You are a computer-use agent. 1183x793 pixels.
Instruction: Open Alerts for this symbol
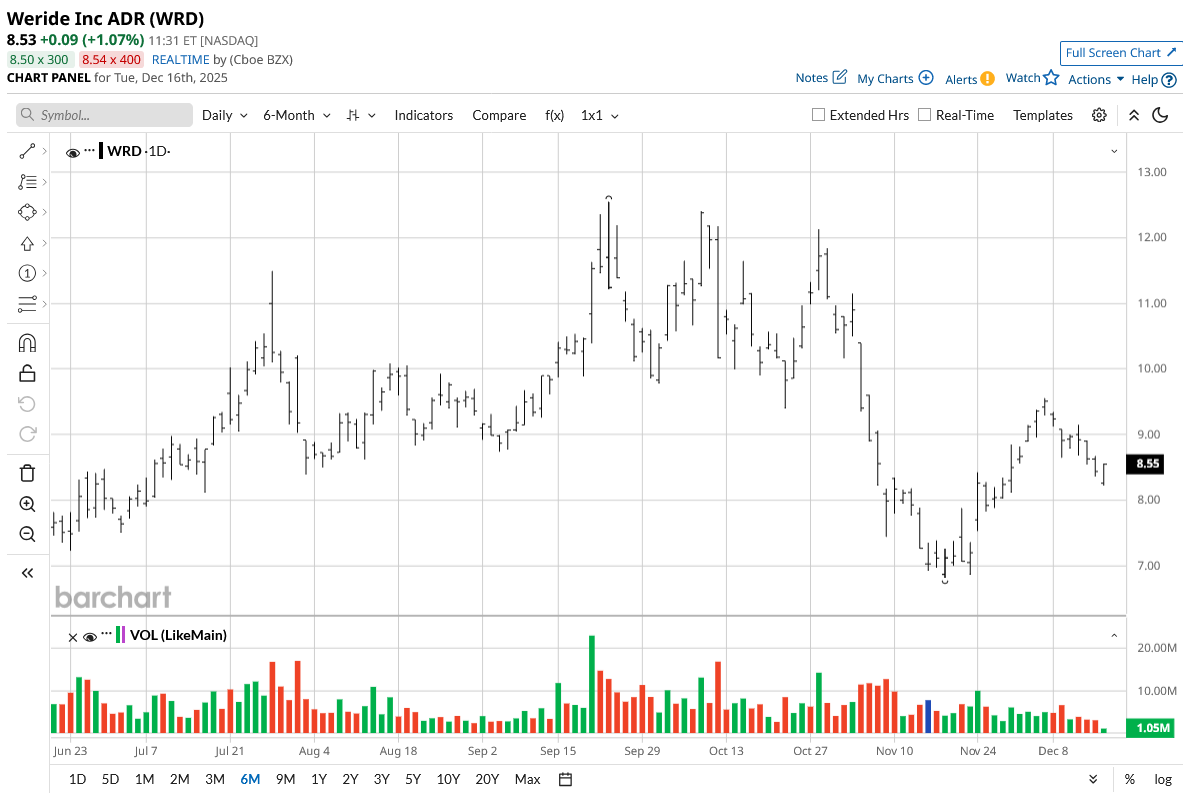pyautogui.click(x=969, y=79)
